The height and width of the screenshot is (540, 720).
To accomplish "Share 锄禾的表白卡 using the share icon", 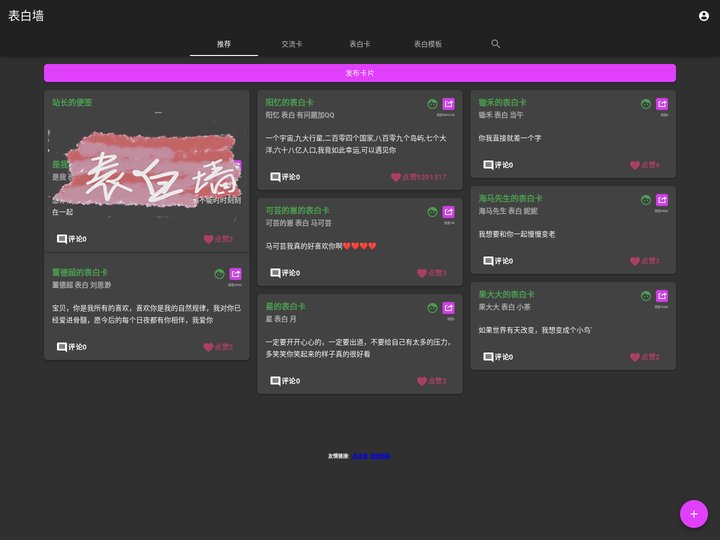I will [x=662, y=104].
